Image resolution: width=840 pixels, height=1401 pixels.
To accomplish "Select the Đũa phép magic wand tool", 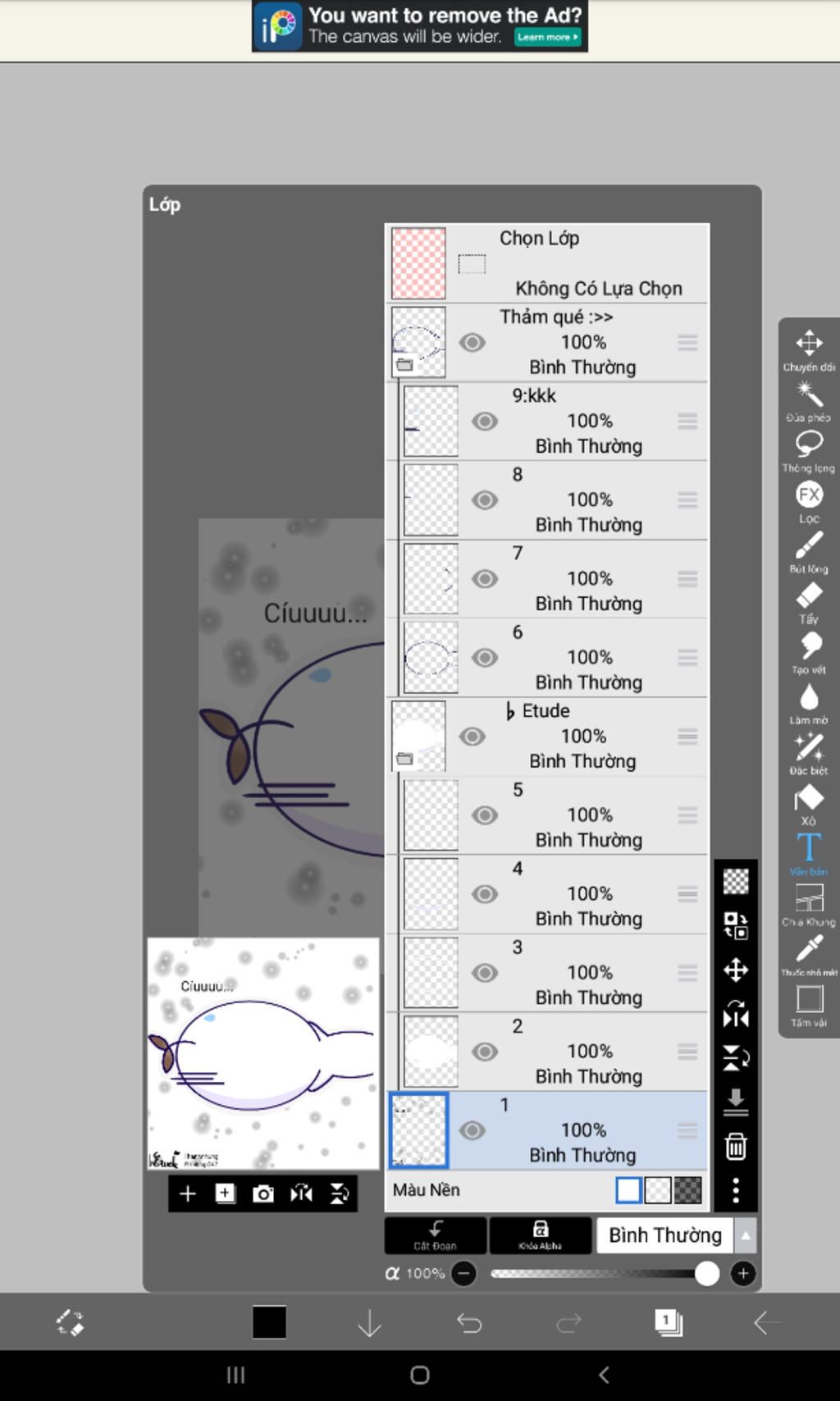I will pyautogui.click(x=809, y=400).
